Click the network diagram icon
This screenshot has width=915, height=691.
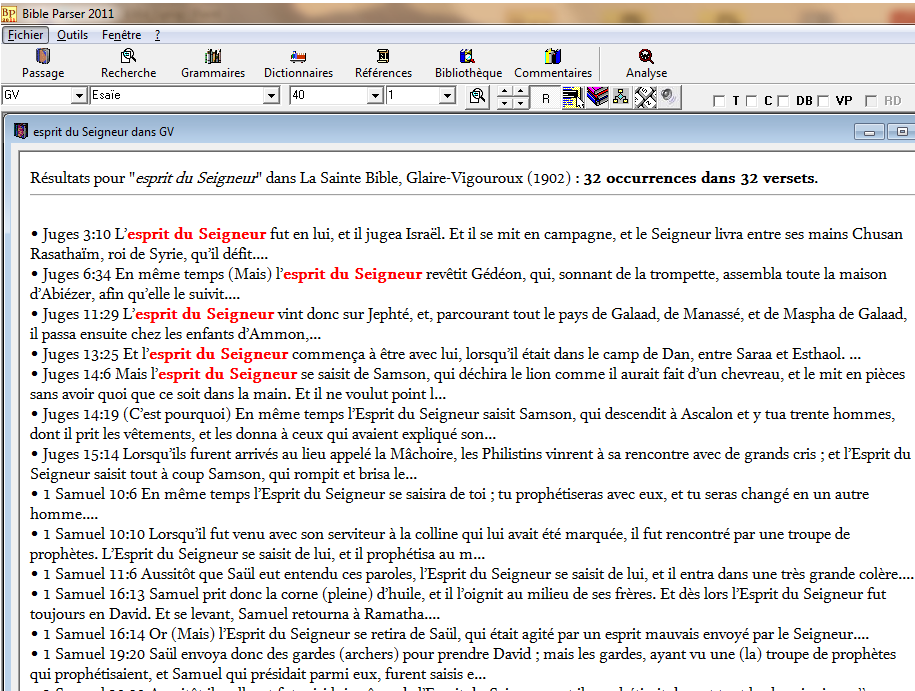coord(621,96)
